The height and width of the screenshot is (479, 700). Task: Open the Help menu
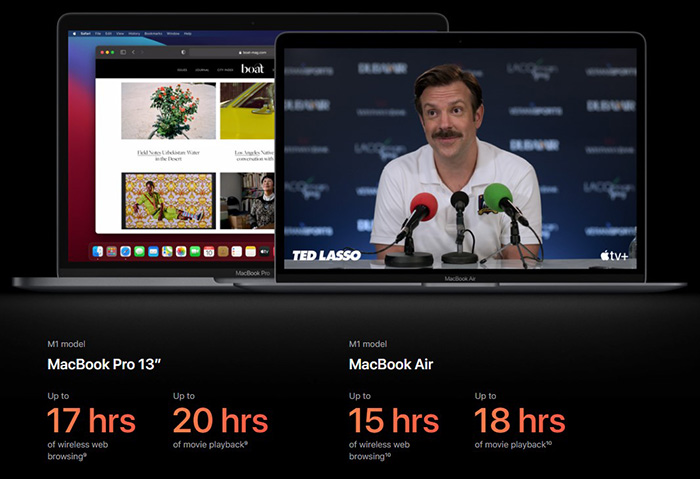tap(188, 33)
